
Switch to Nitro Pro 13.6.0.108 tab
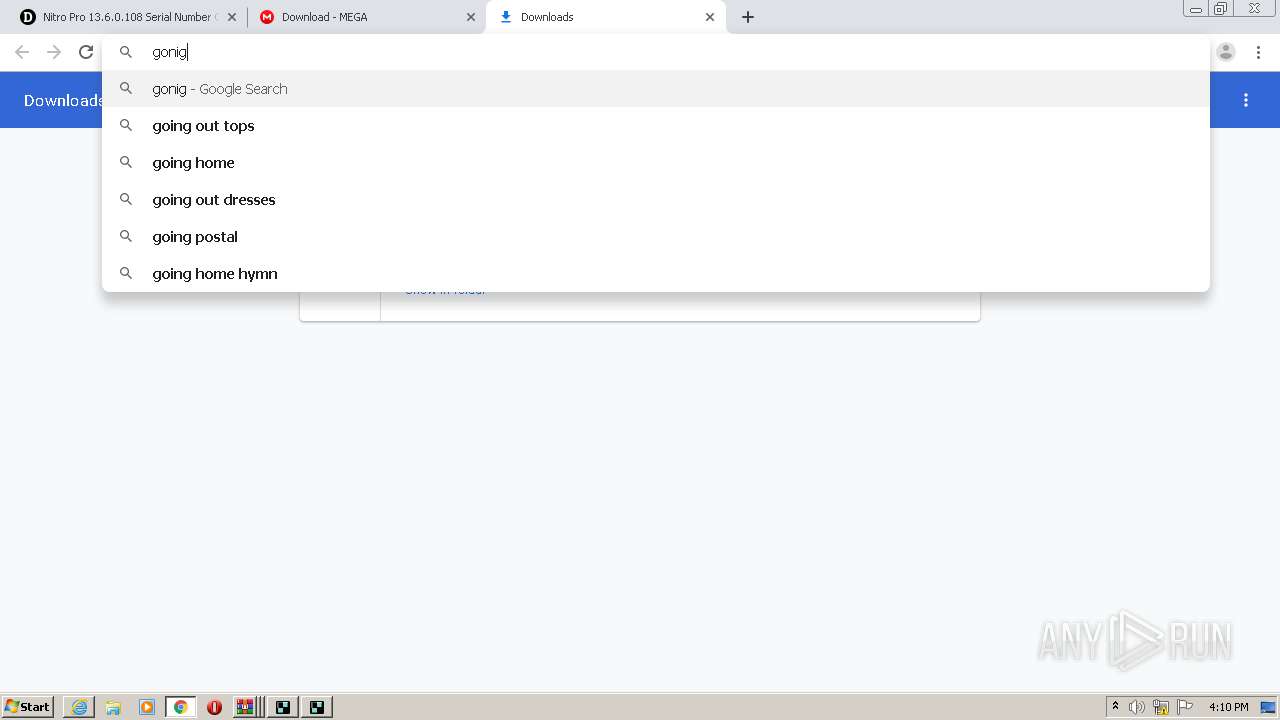[x=126, y=17]
